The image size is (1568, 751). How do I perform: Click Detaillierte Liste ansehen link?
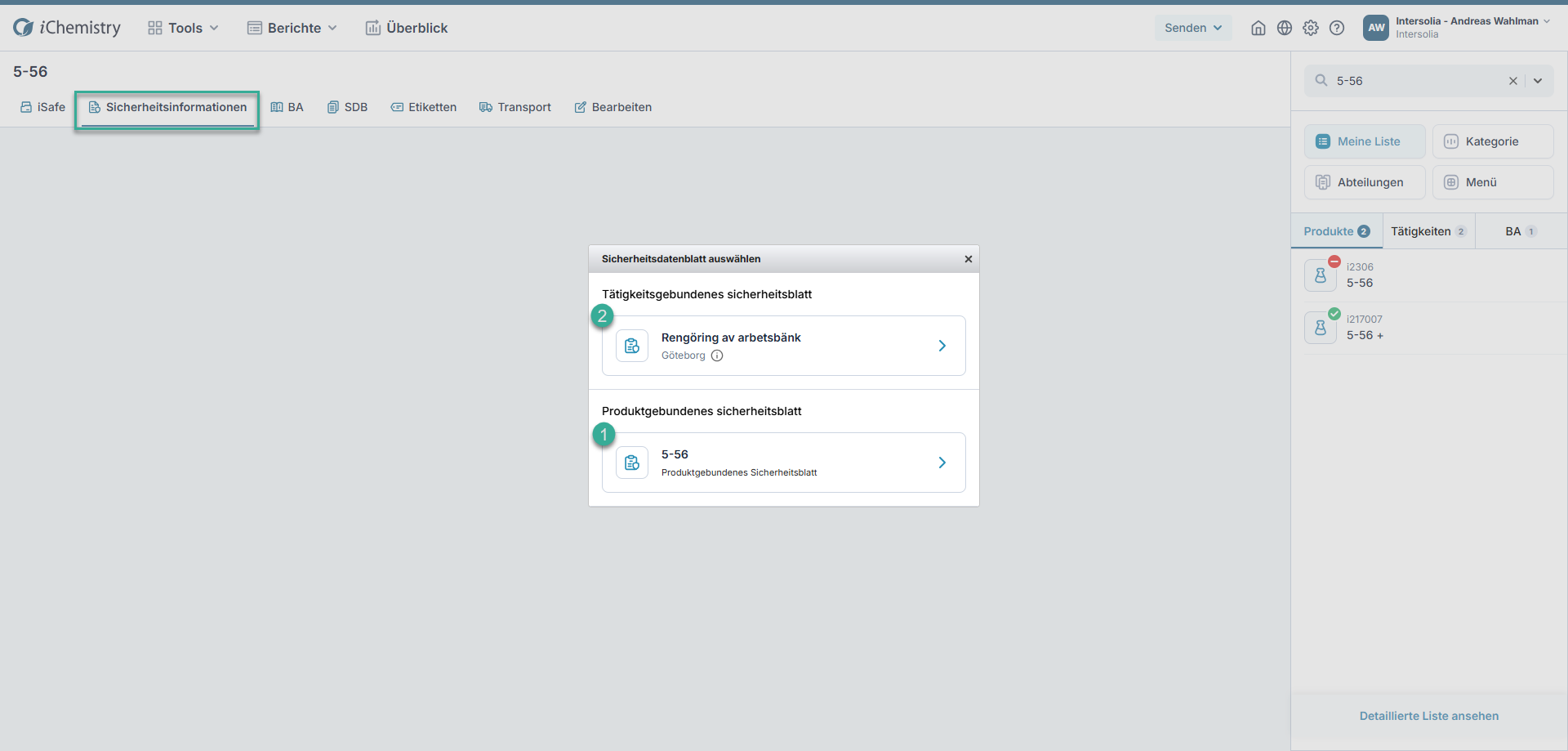[1429, 716]
